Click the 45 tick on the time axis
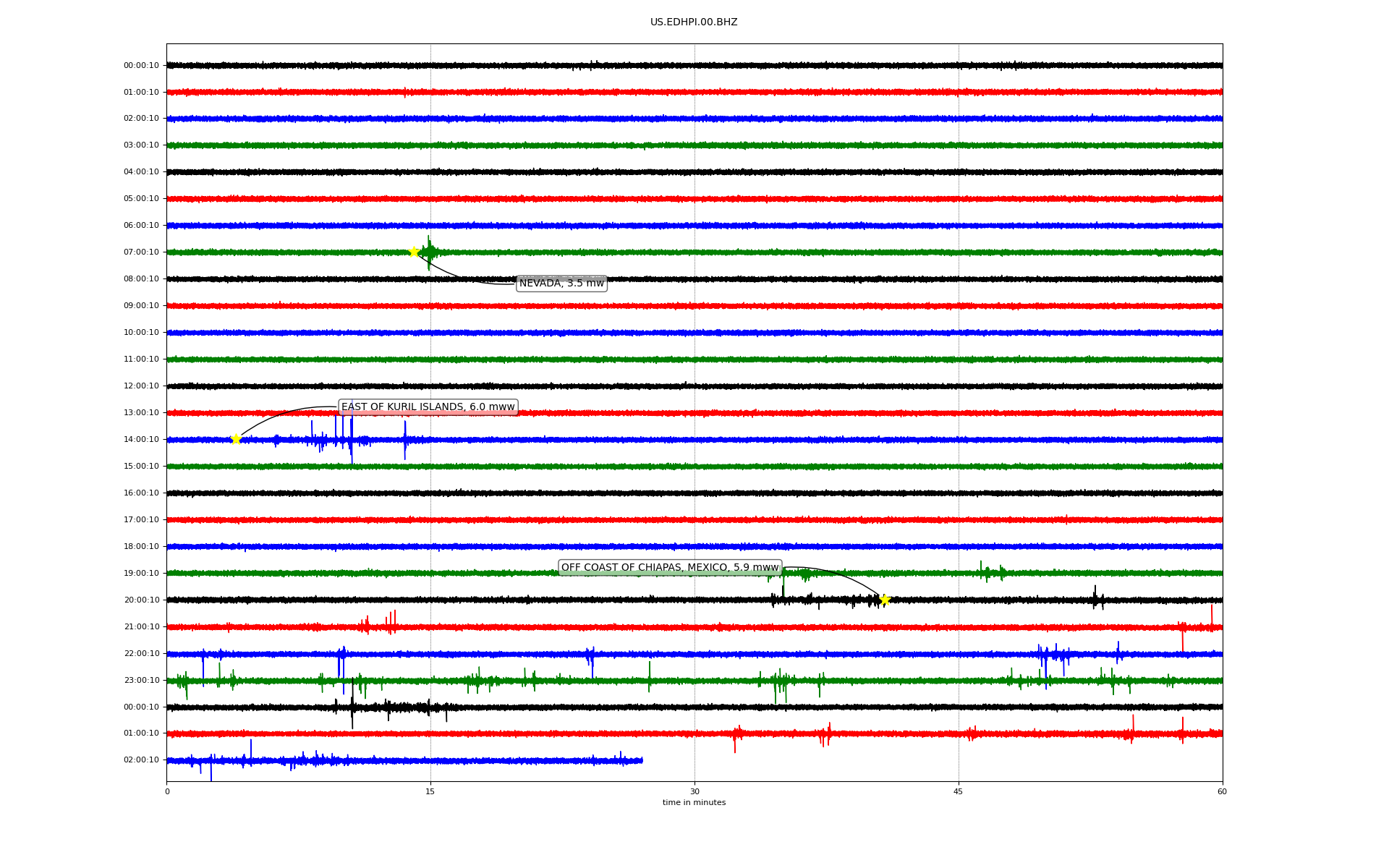 pyautogui.click(x=959, y=791)
